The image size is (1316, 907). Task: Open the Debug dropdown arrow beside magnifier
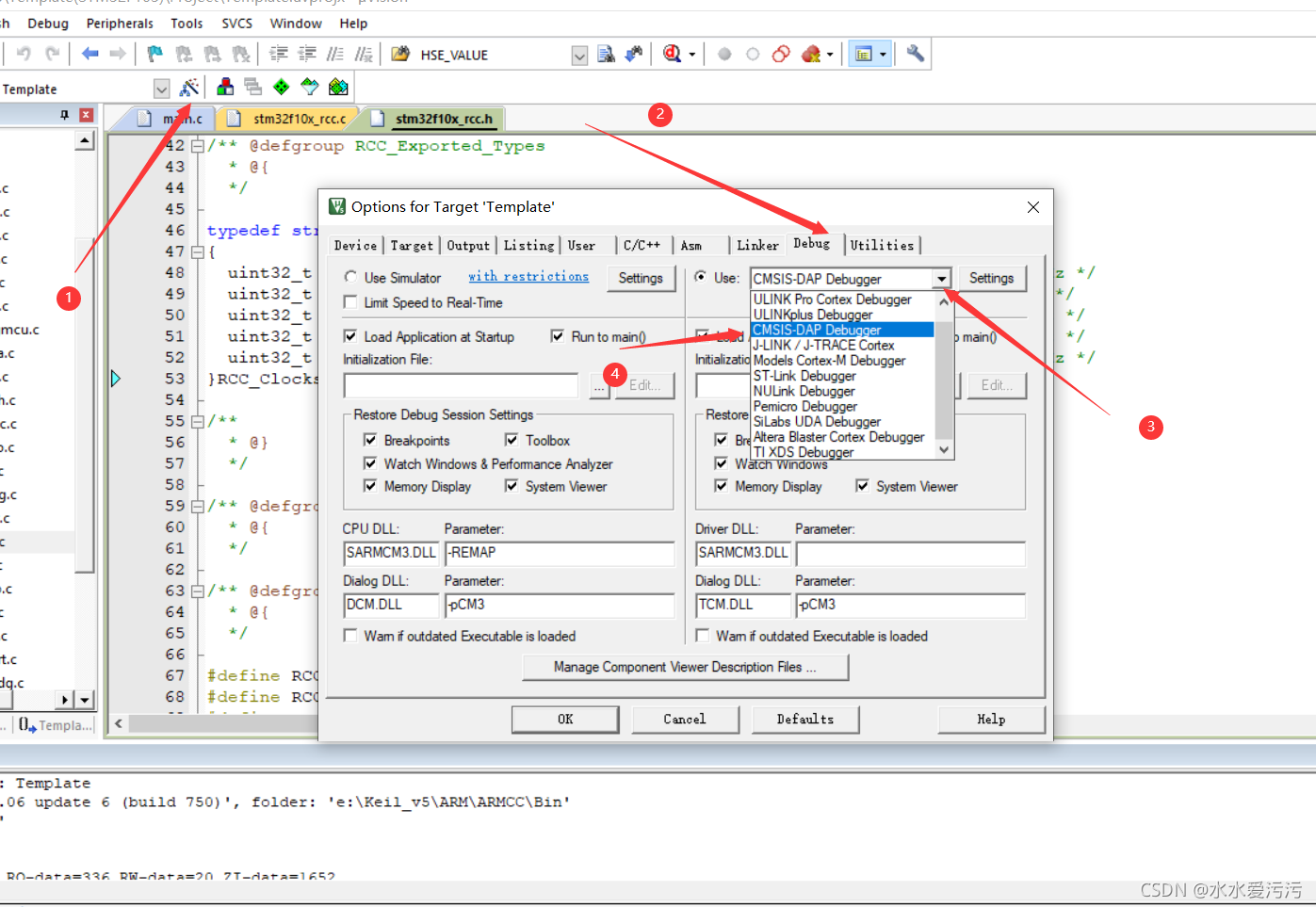pyautogui.click(x=692, y=54)
